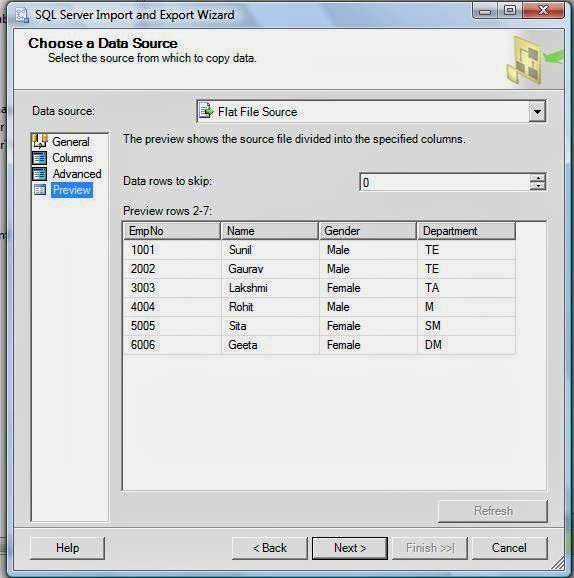Select cell 3003 in EmpNo column
This screenshot has width=574, height=578.
[173, 288]
